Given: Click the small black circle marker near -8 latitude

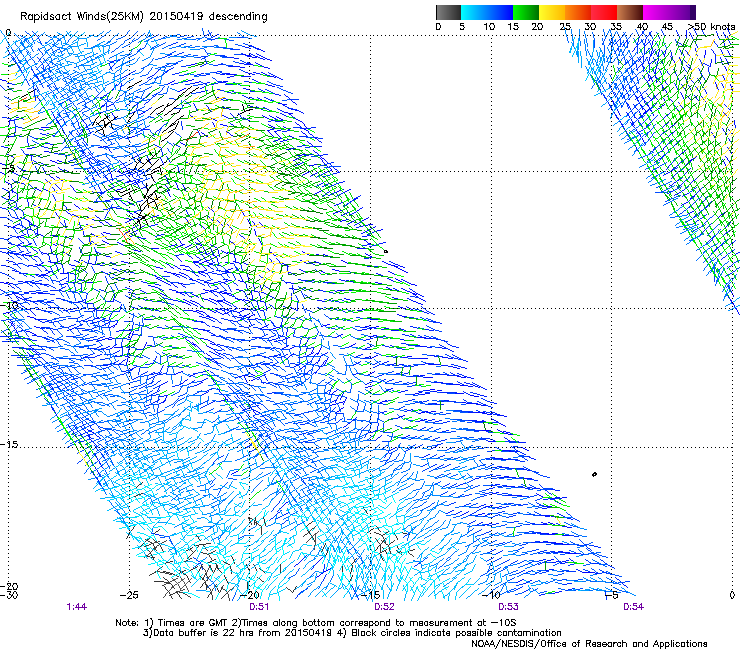Looking at the screenshot, I should pos(386,252).
